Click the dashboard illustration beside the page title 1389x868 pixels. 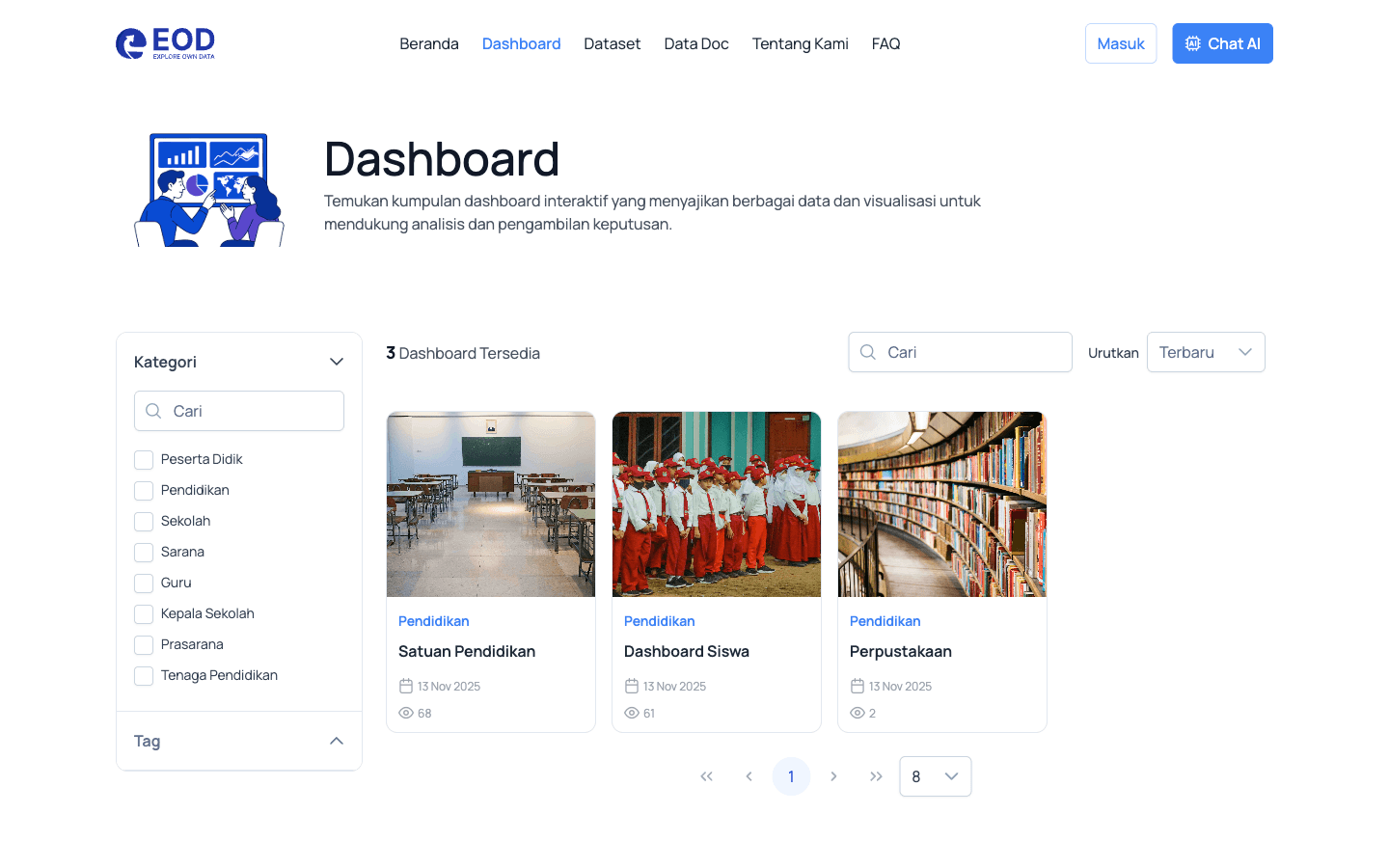(x=208, y=190)
